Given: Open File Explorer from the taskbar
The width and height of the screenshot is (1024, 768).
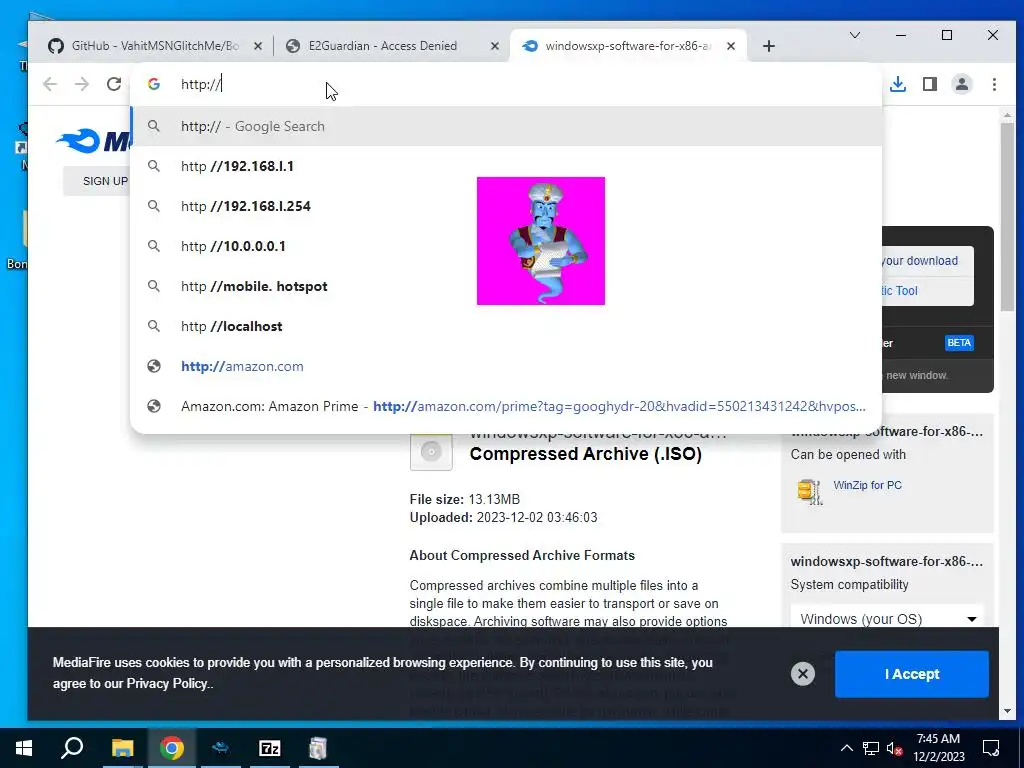Looking at the screenshot, I should point(122,748).
